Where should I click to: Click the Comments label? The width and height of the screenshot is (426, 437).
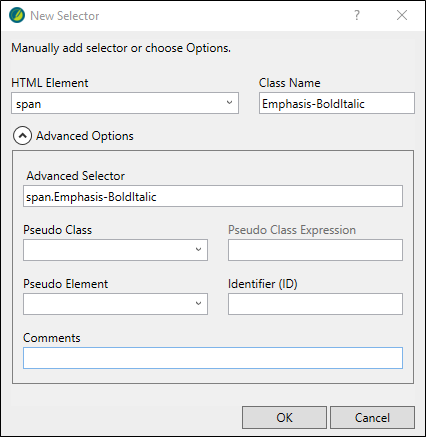point(52,338)
